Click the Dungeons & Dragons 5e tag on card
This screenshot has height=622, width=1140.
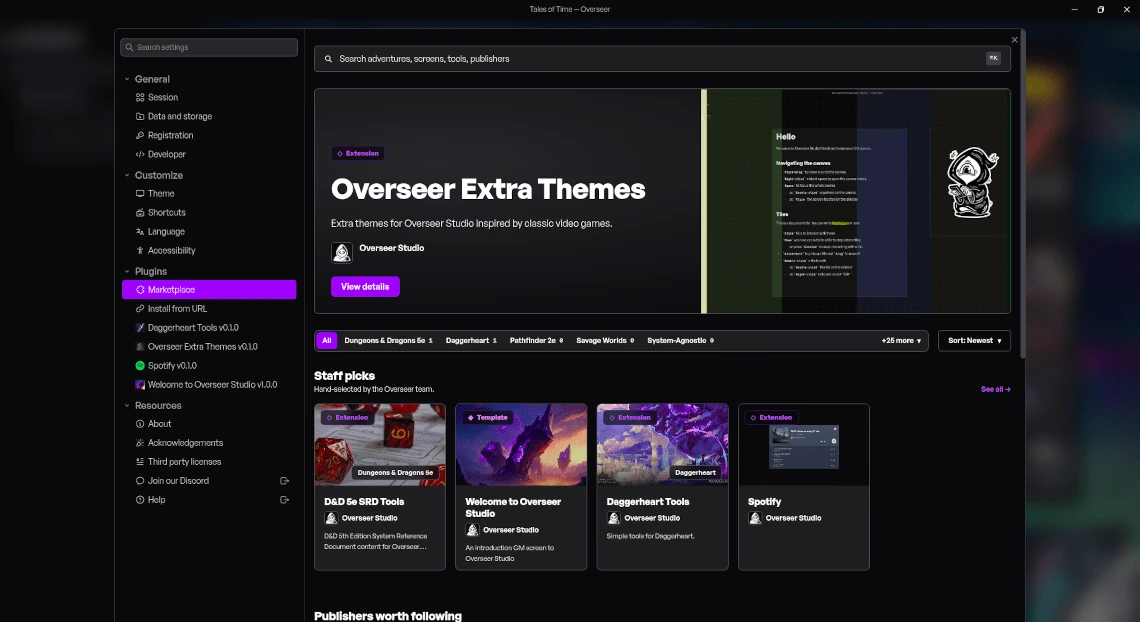tap(395, 472)
